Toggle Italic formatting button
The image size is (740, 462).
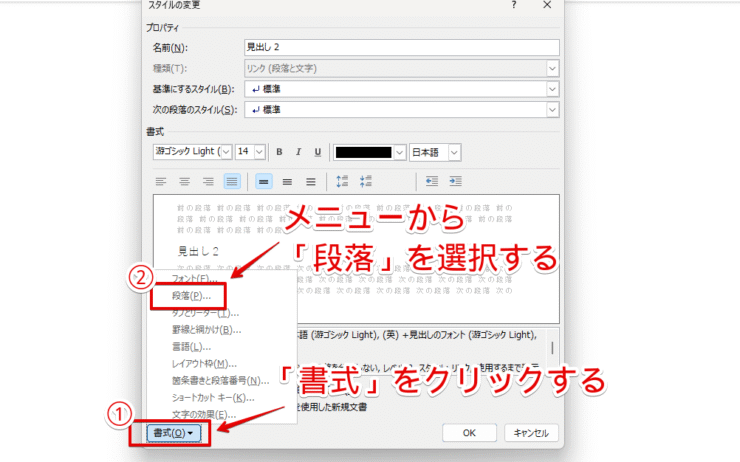tap(299, 152)
